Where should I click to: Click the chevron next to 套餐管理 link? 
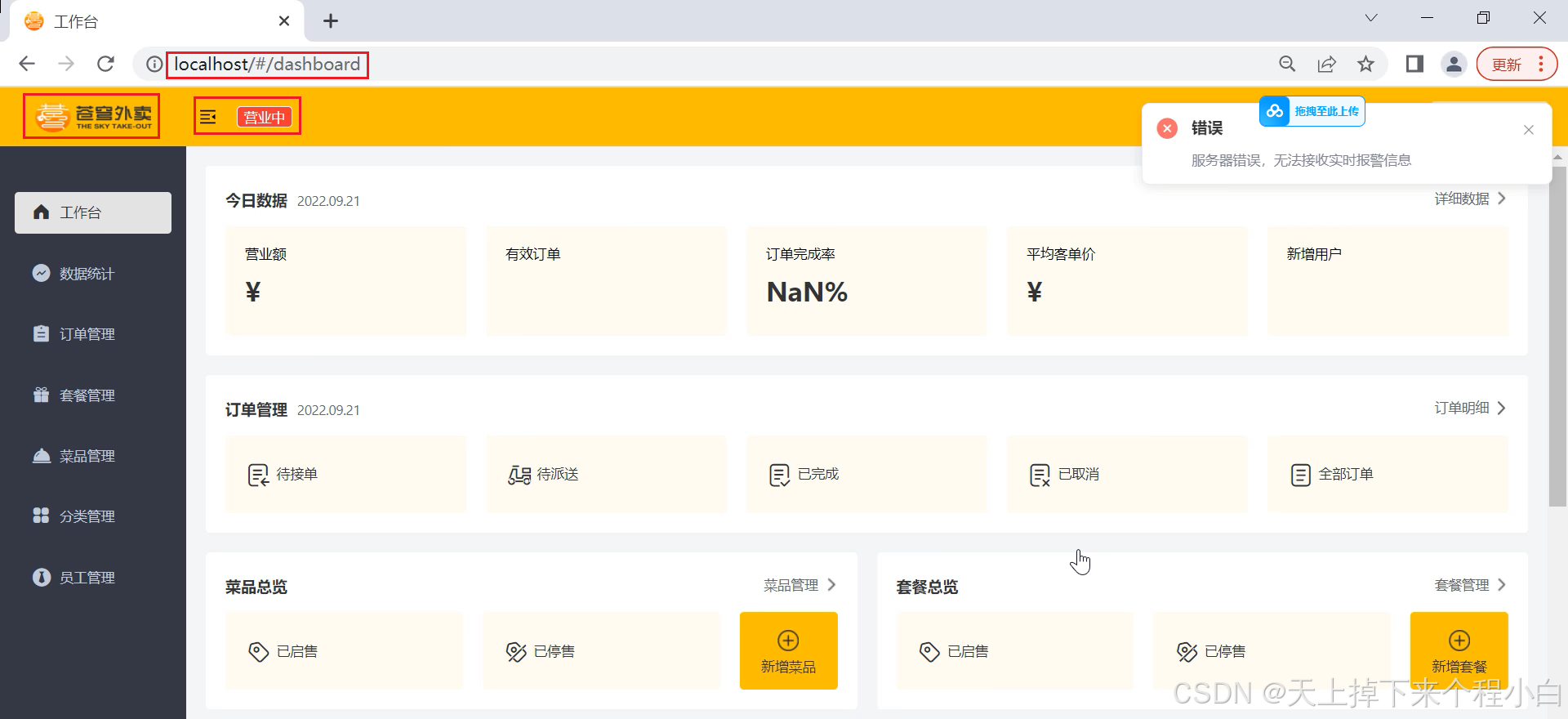click(1501, 585)
